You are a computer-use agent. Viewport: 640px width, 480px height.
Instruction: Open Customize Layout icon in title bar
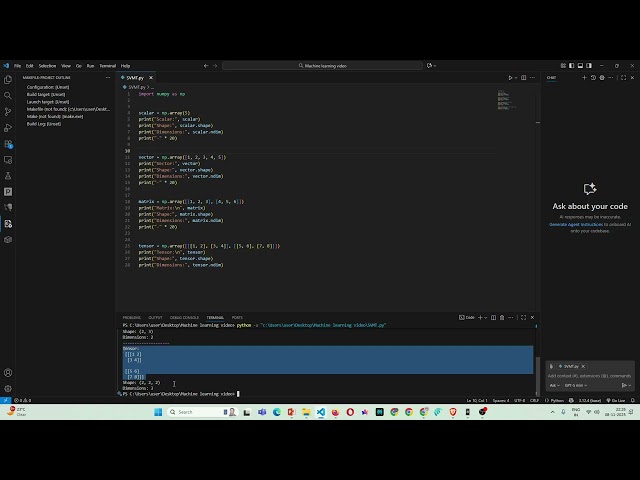(x=563, y=66)
